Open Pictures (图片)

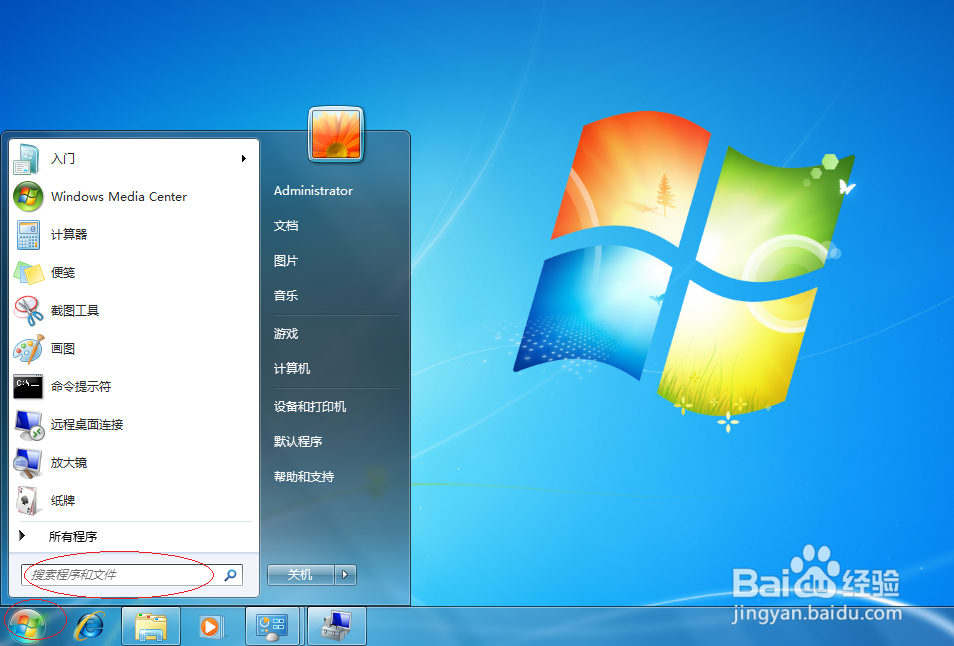pyautogui.click(x=286, y=261)
